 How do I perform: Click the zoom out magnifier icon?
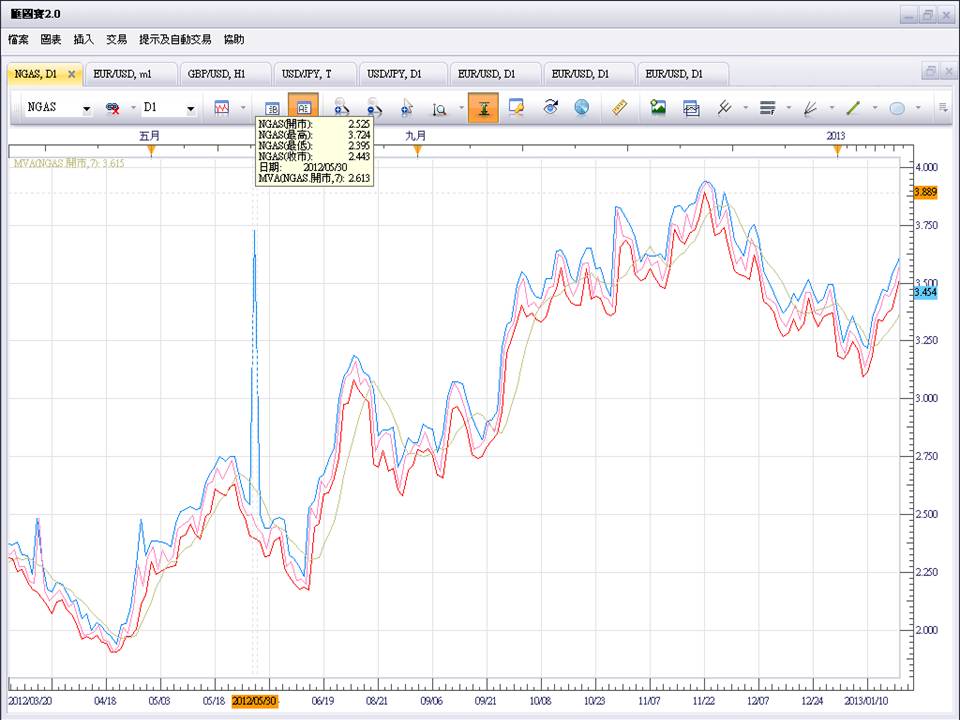374,108
